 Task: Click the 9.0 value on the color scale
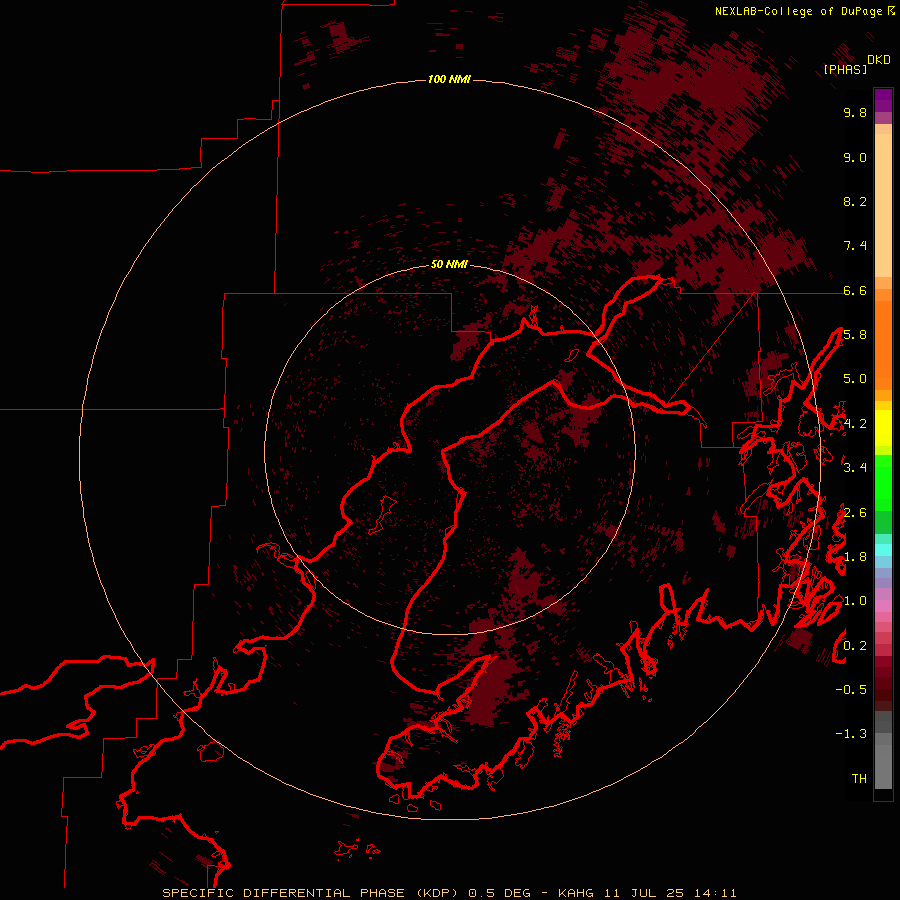(x=855, y=157)
